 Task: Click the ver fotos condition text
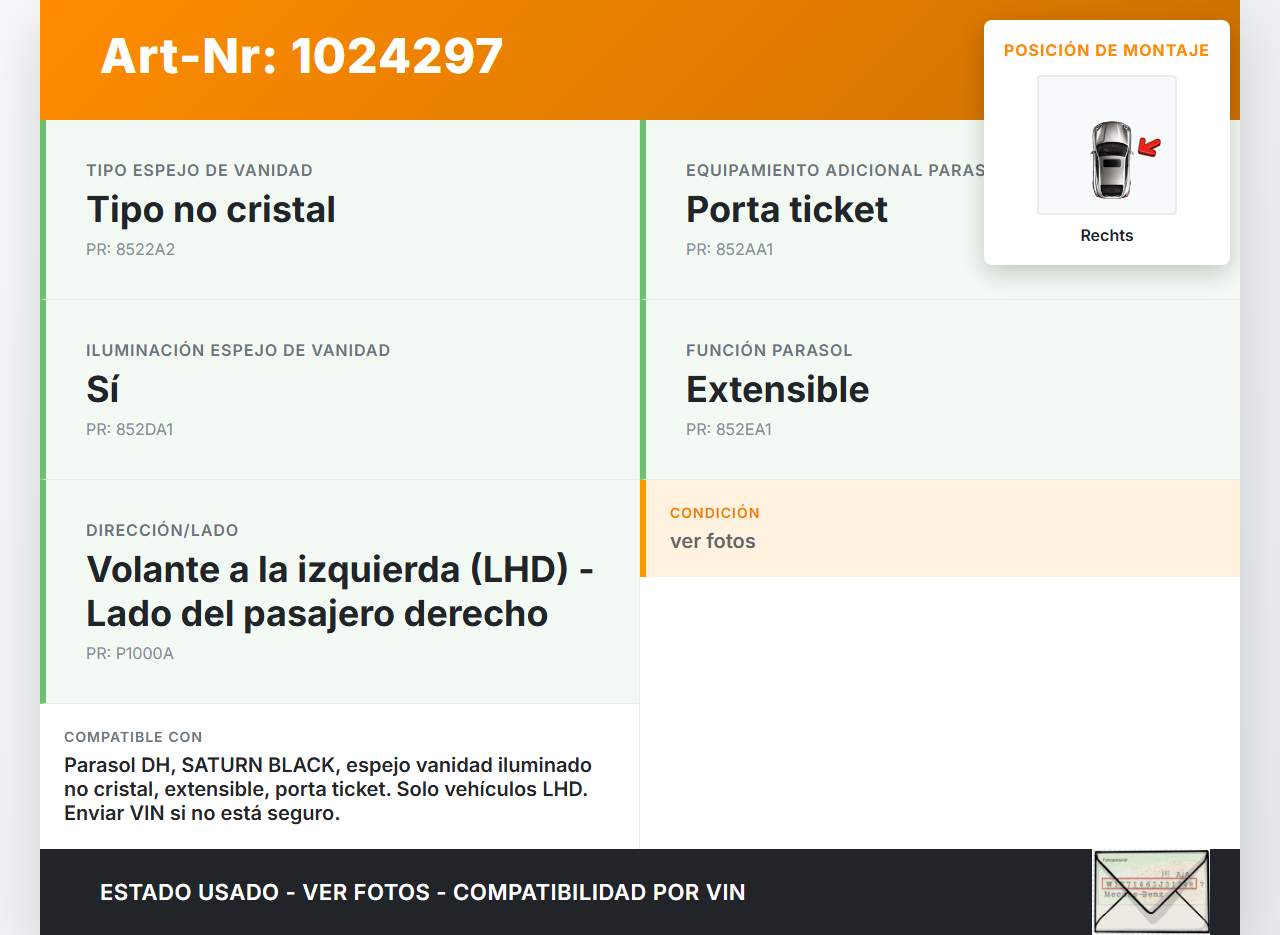[712, 541]
